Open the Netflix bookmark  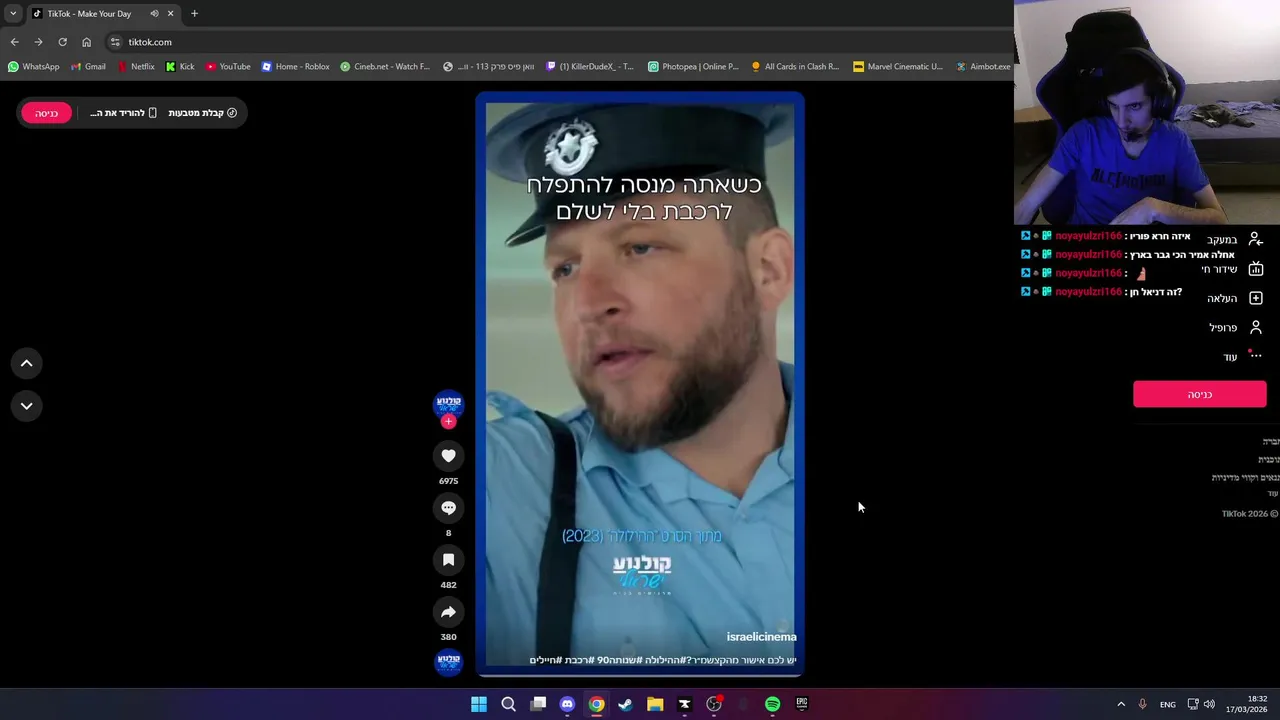[x=136, y=67]
